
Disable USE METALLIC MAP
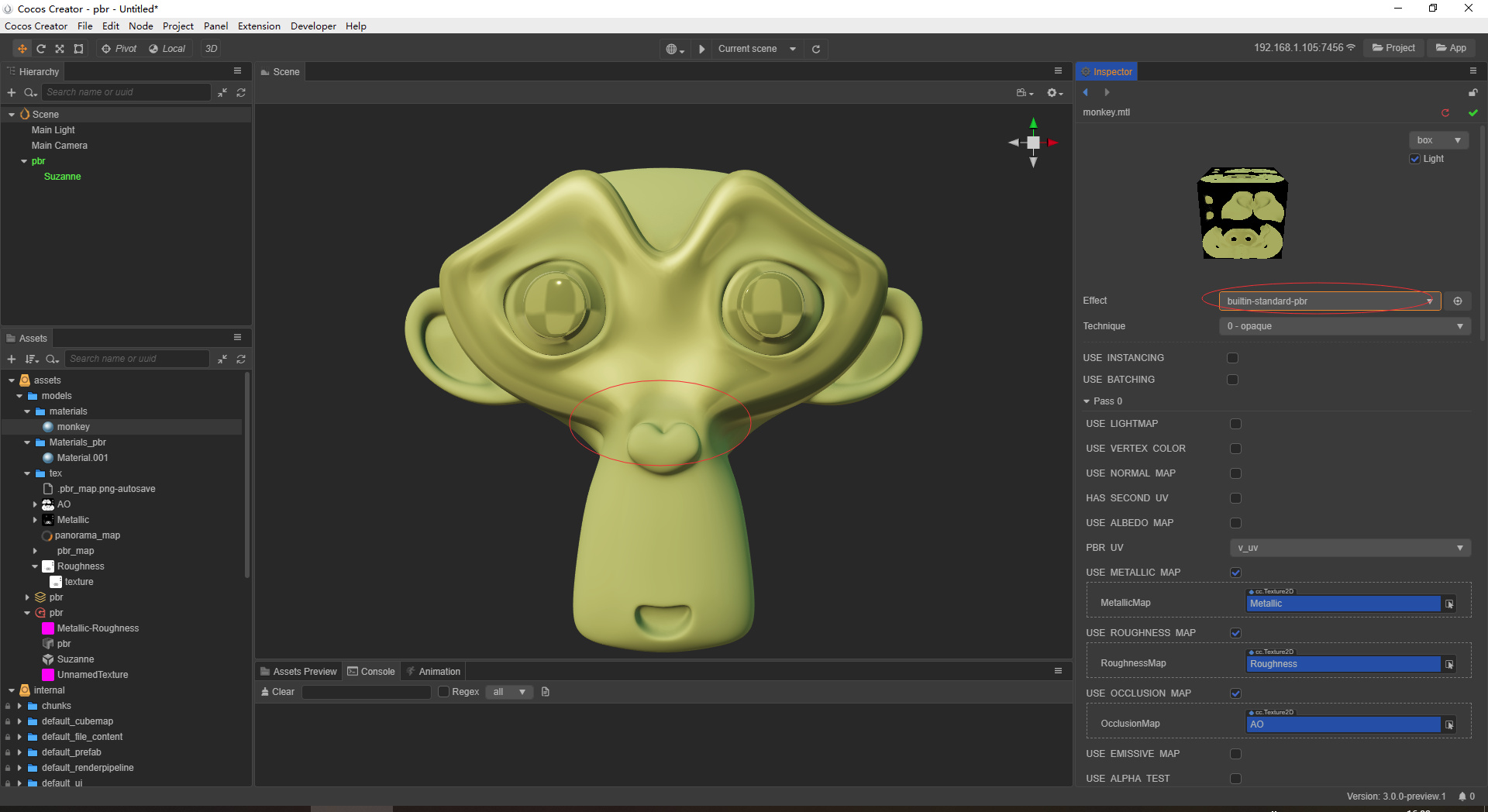(1236, 573)
